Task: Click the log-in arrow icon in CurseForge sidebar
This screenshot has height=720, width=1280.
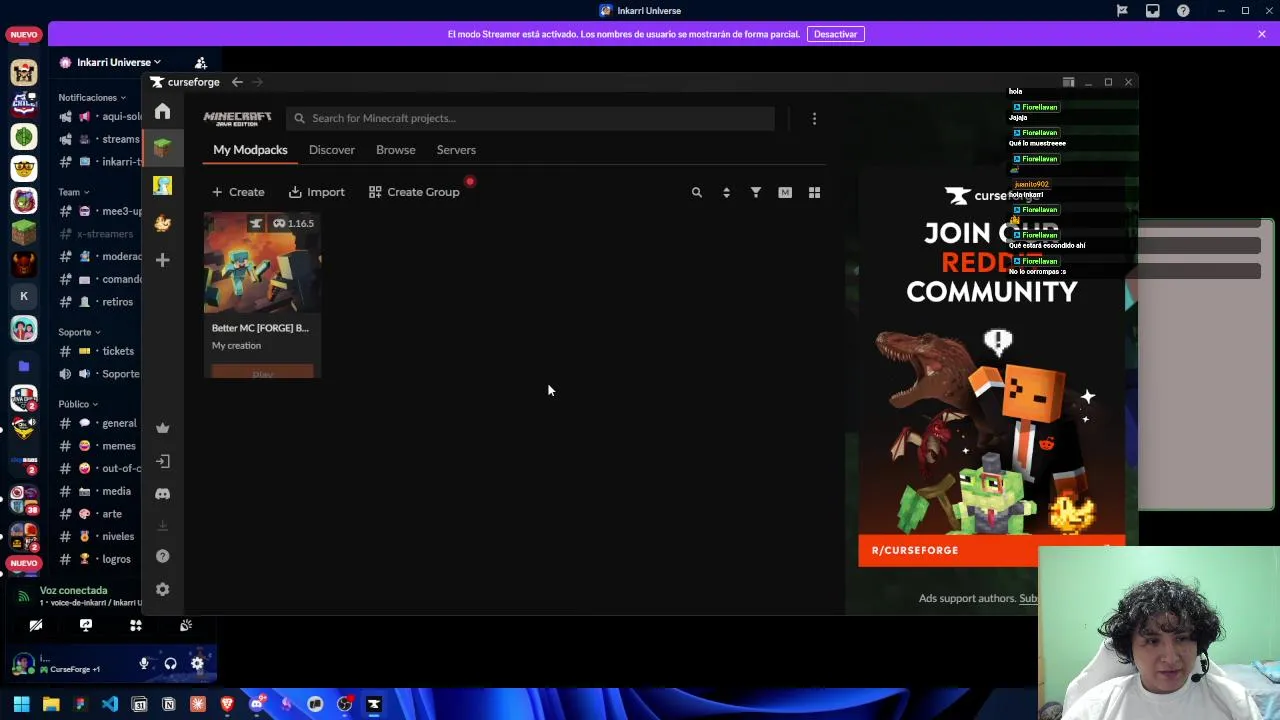Action: click(x=163, y=461)
